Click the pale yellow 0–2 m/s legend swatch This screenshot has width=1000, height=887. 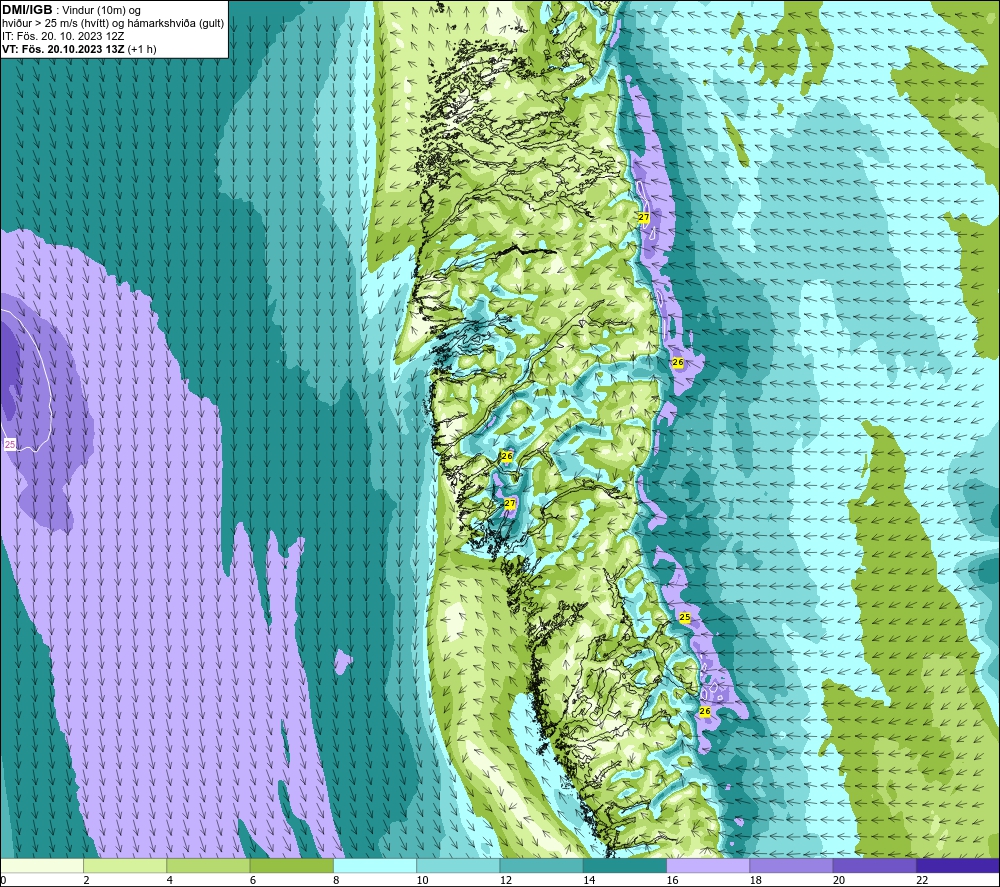click(x=41, y=865)
